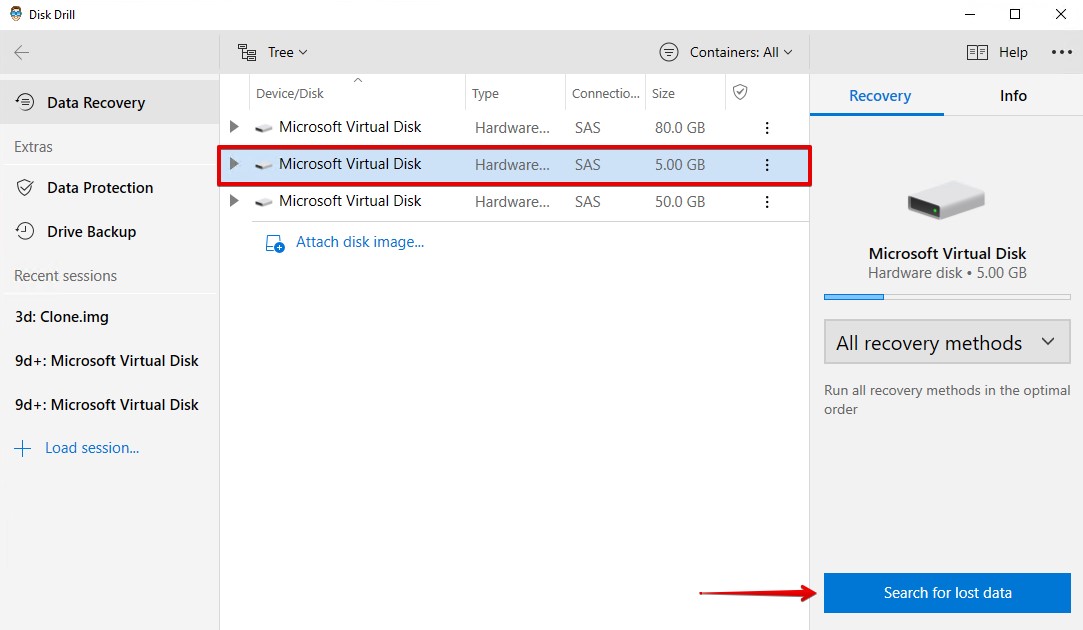Image resolution: width=1083 pixels, height=630 pixels.
Task: Open the kebab menu for the 80.0 GB disk
Action: [x=767, y=128]
